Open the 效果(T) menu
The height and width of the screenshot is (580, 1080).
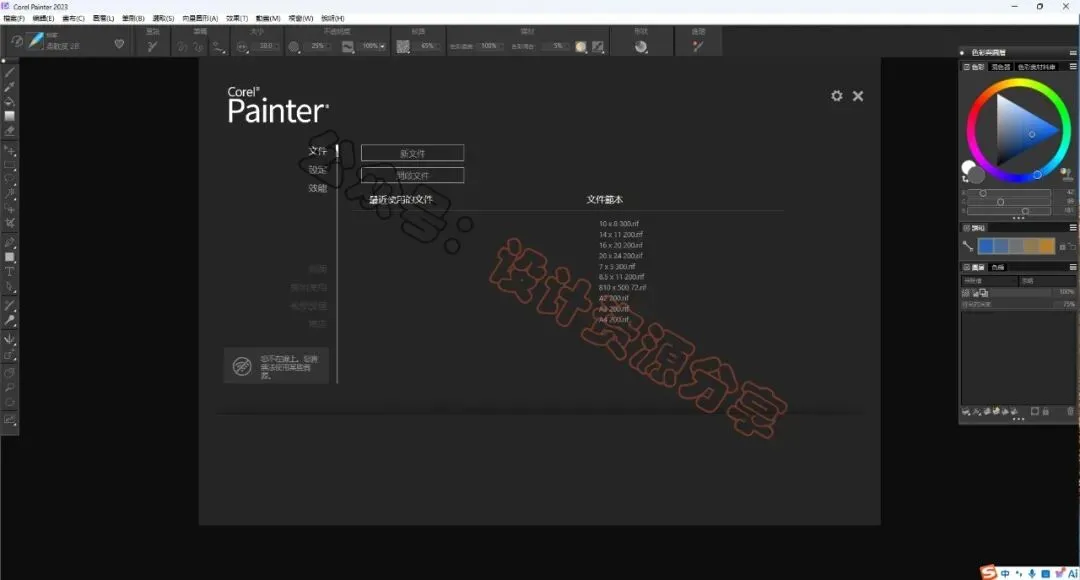(x=237, y=18)
